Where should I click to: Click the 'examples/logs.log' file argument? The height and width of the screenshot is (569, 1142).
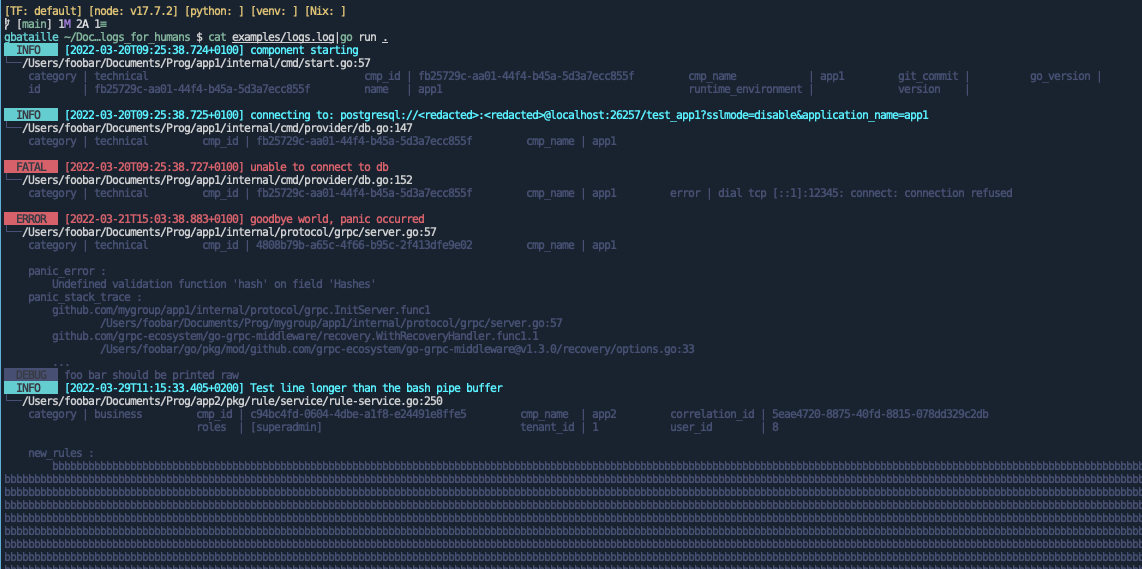pos(283,37)
